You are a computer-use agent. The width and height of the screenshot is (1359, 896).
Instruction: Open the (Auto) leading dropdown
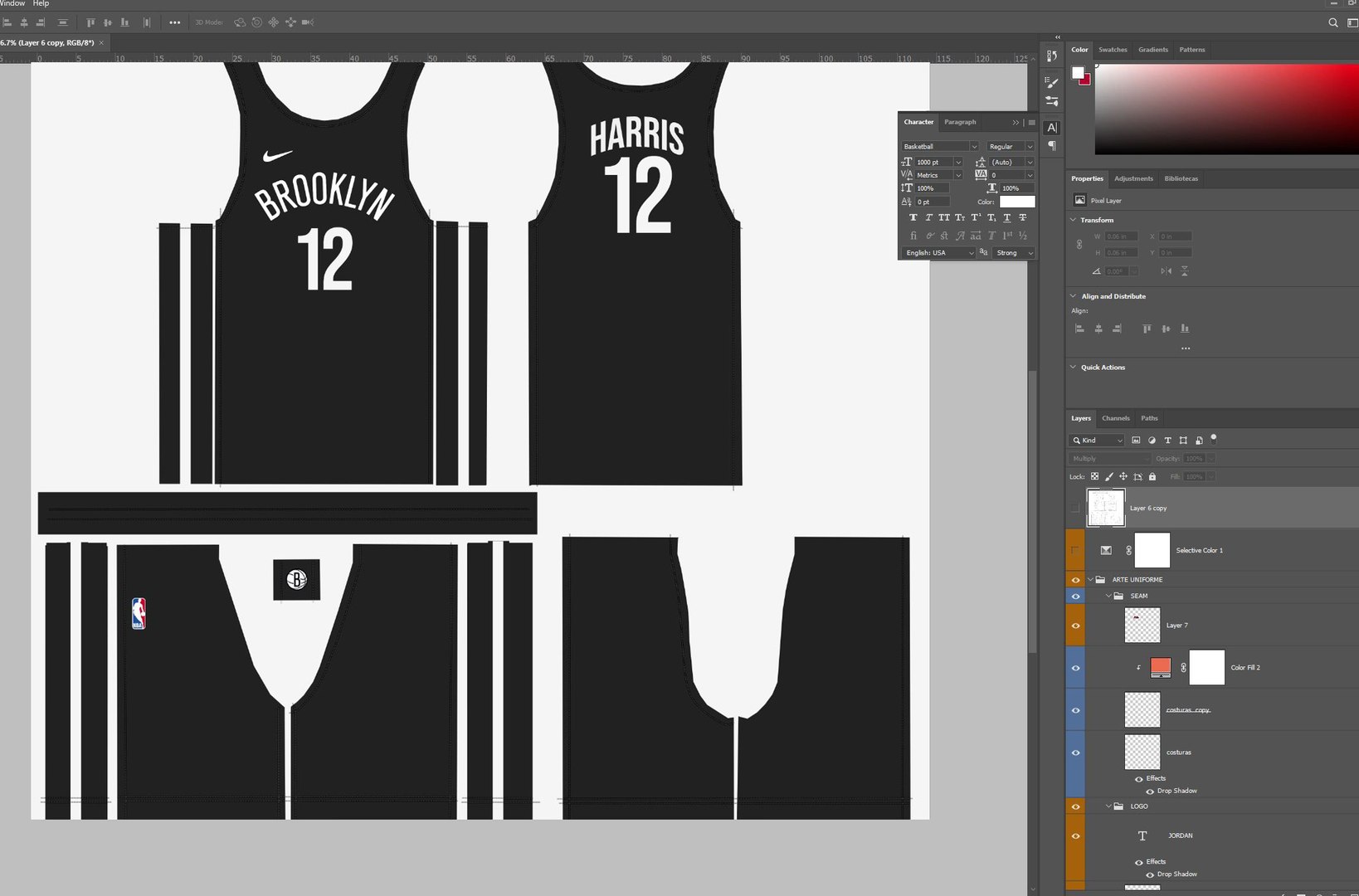1030,163
